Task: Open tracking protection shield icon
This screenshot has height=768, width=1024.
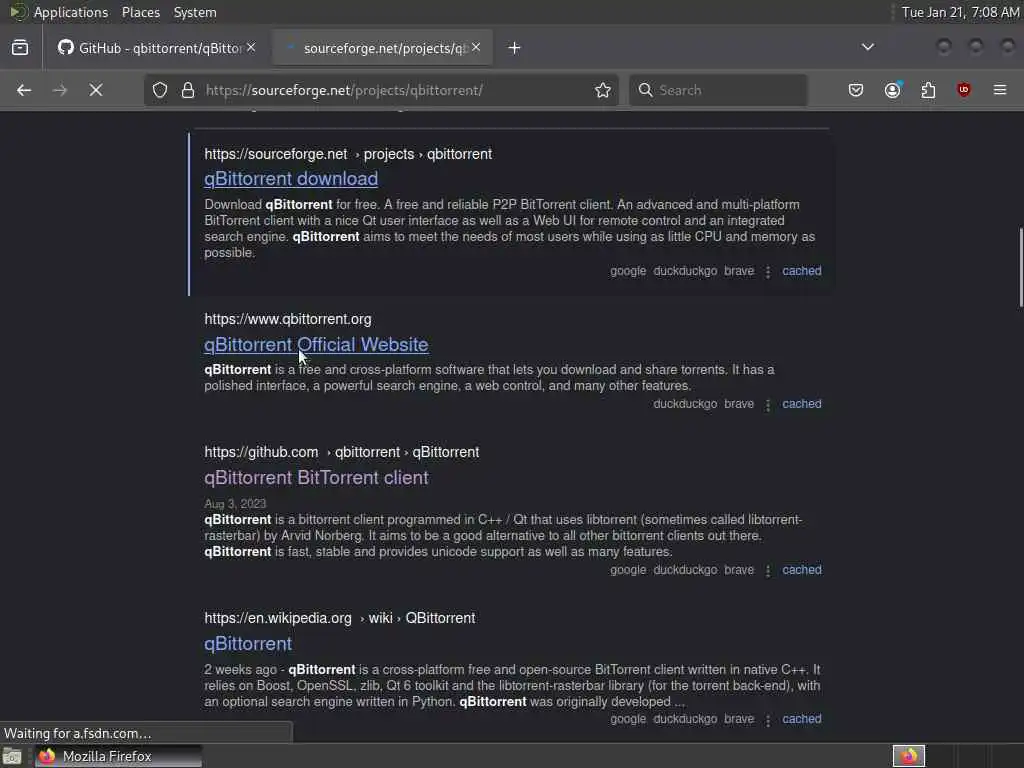Action: click(x=160, y=90)
